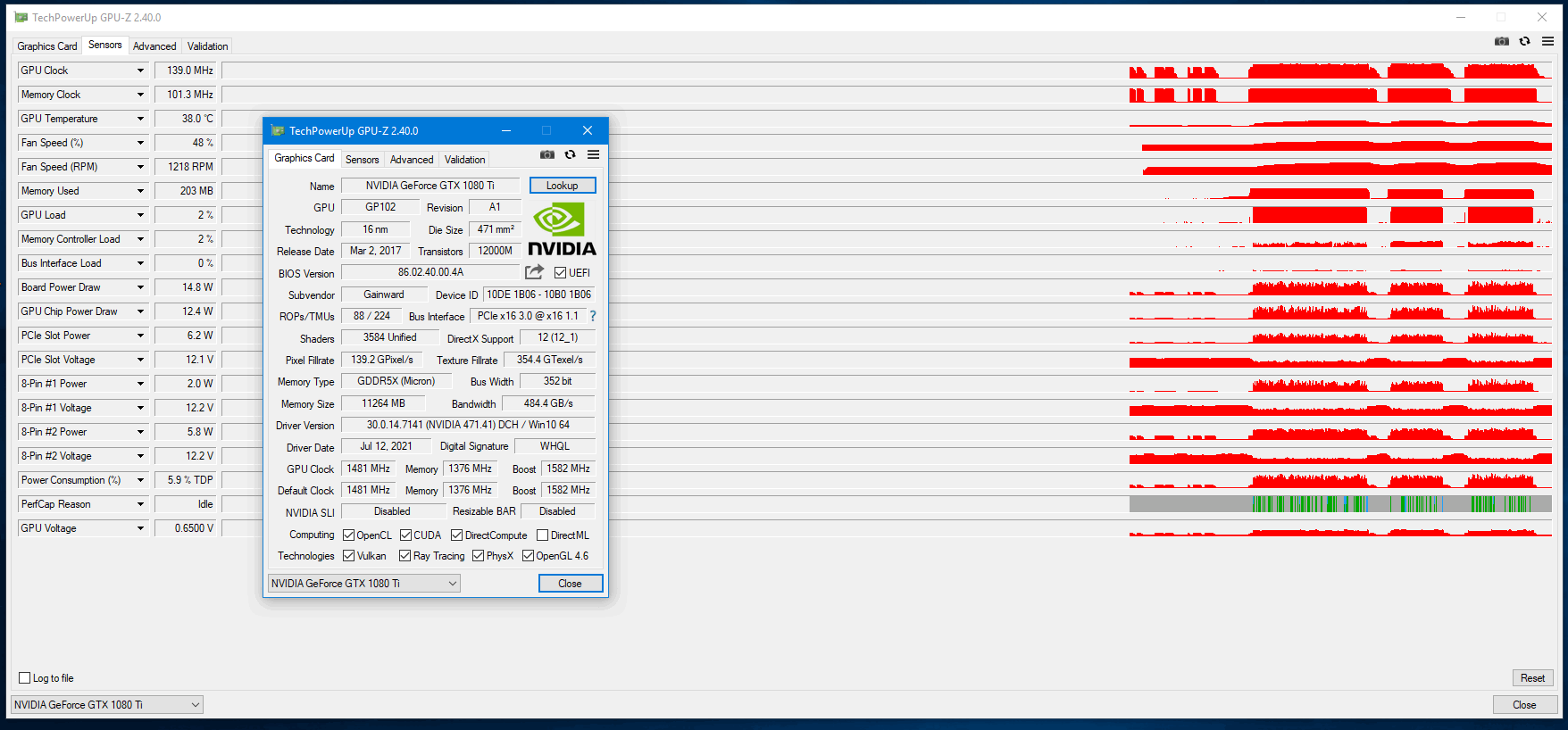
Task: Open Board Power Draw sensor dropdown
Action: pyautogui.click(x=140, y=287)
